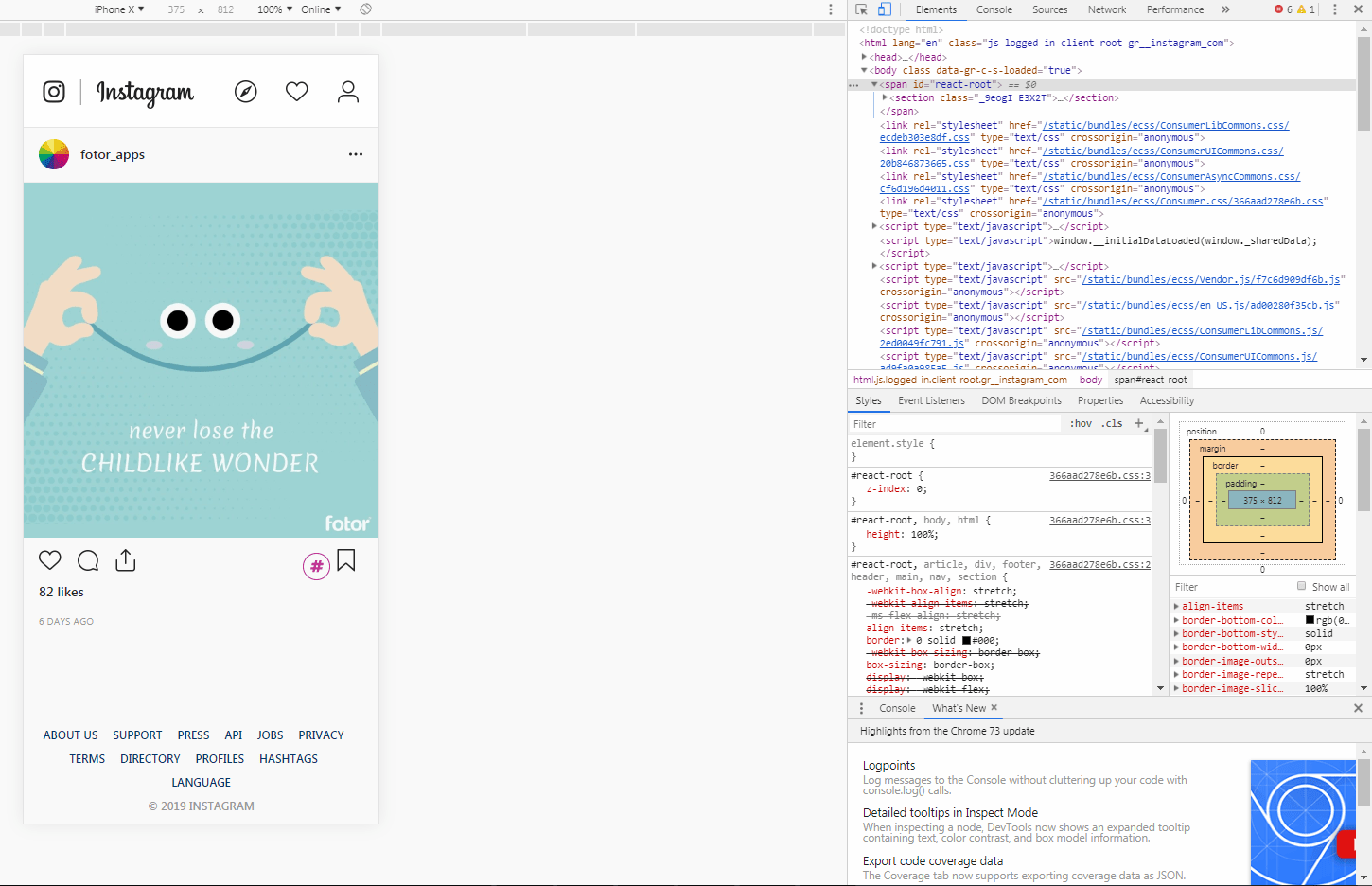
Task: Close the bottom DevTools drawer
Action: pos(1358,708)
